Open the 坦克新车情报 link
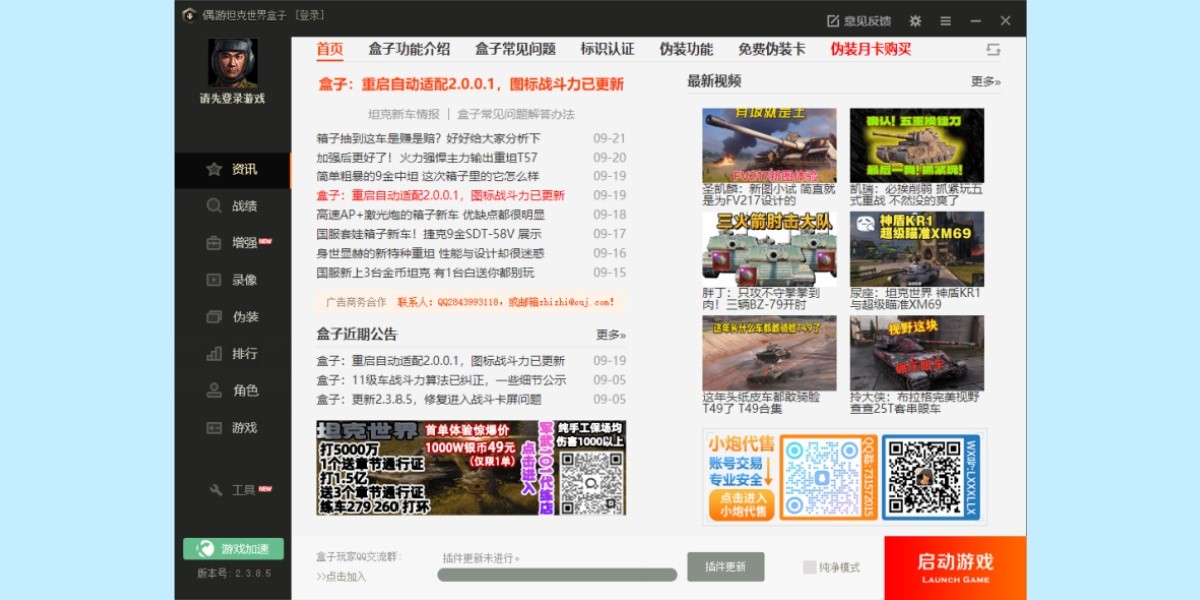This screenshot has width=1200, height=600. [x=404, y=114]
